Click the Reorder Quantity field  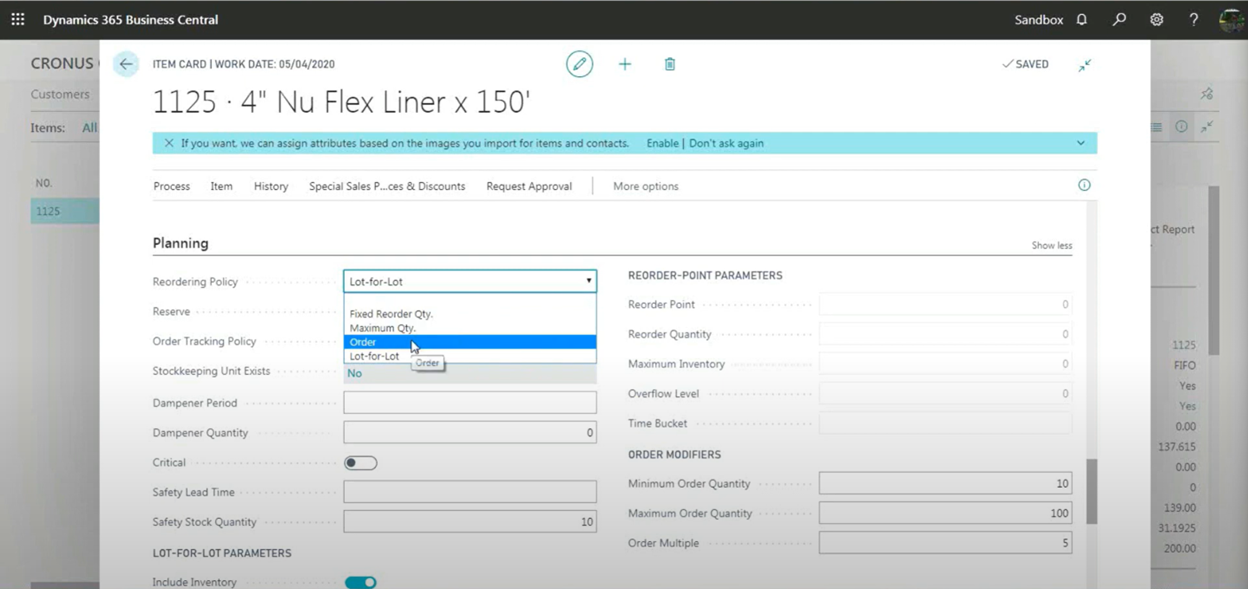945,334
